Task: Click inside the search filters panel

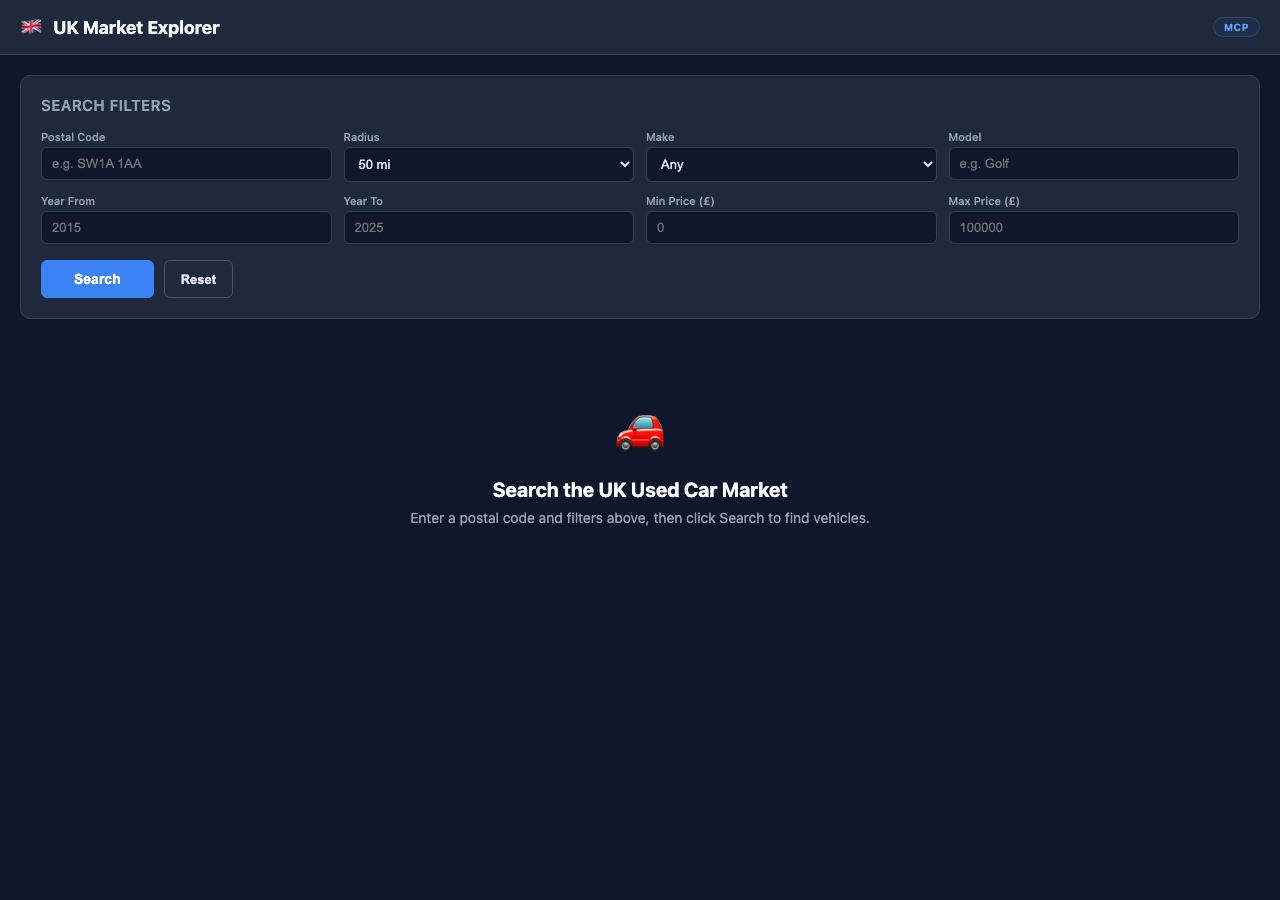Action: 640,300
